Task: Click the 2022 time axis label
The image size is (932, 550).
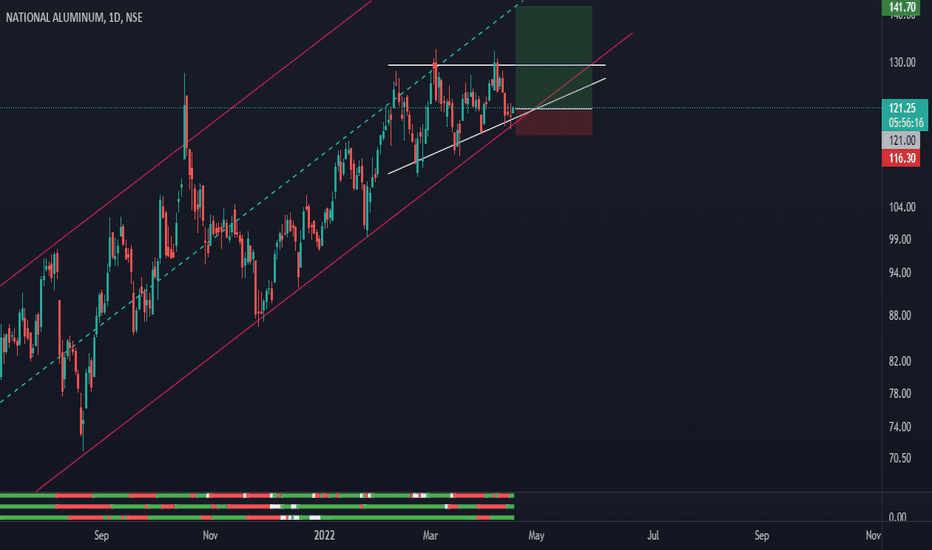Action: pyautogui.click(x=324, y=535)
